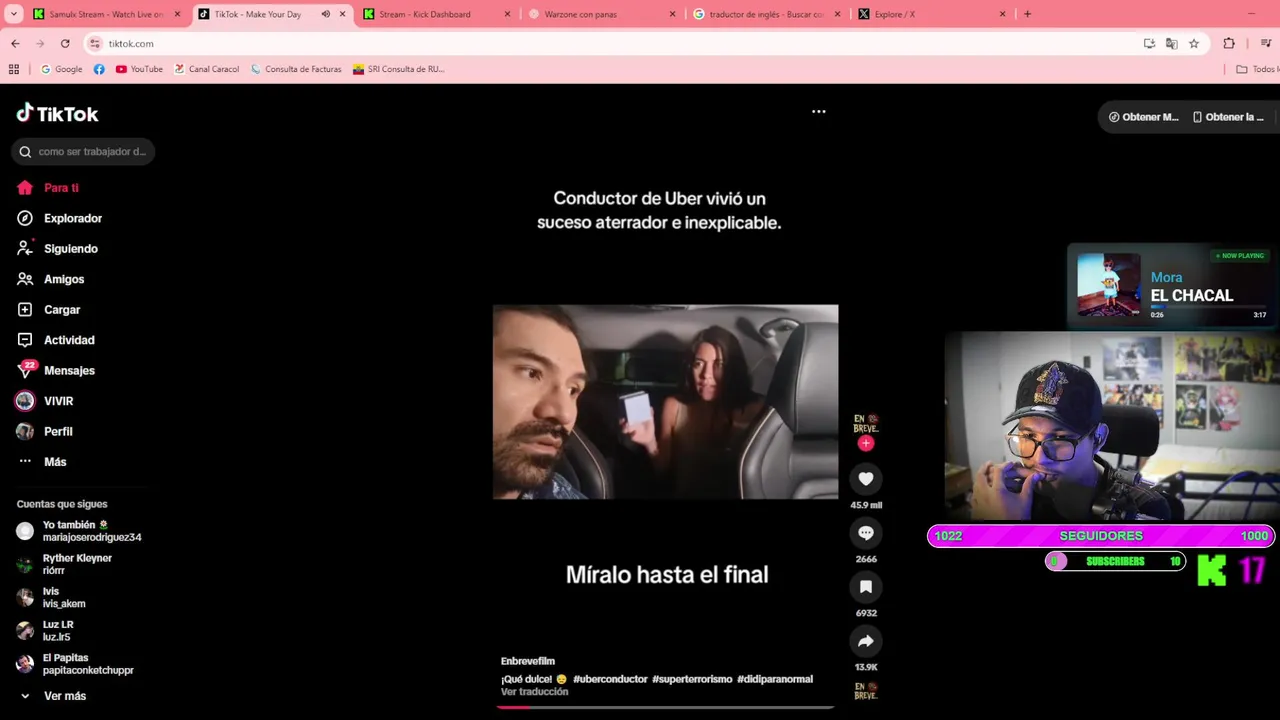Viewport: 1280px width, 720px height.
Task: Open #didiparanormal hashtag
Action: (775, 679)
